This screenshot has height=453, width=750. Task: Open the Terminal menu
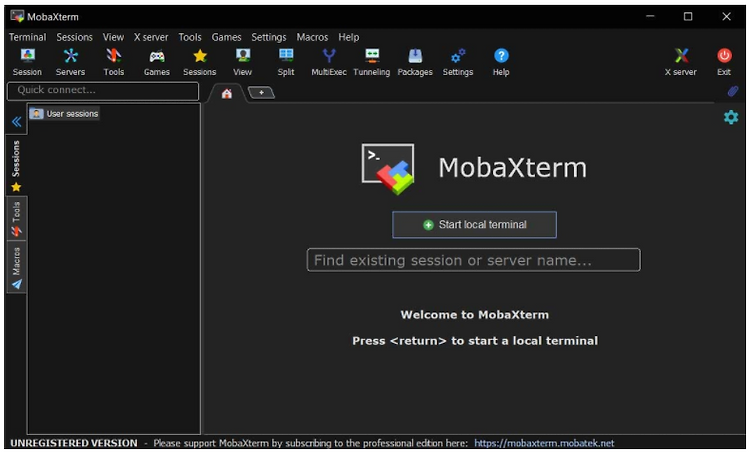pos(27,37)
